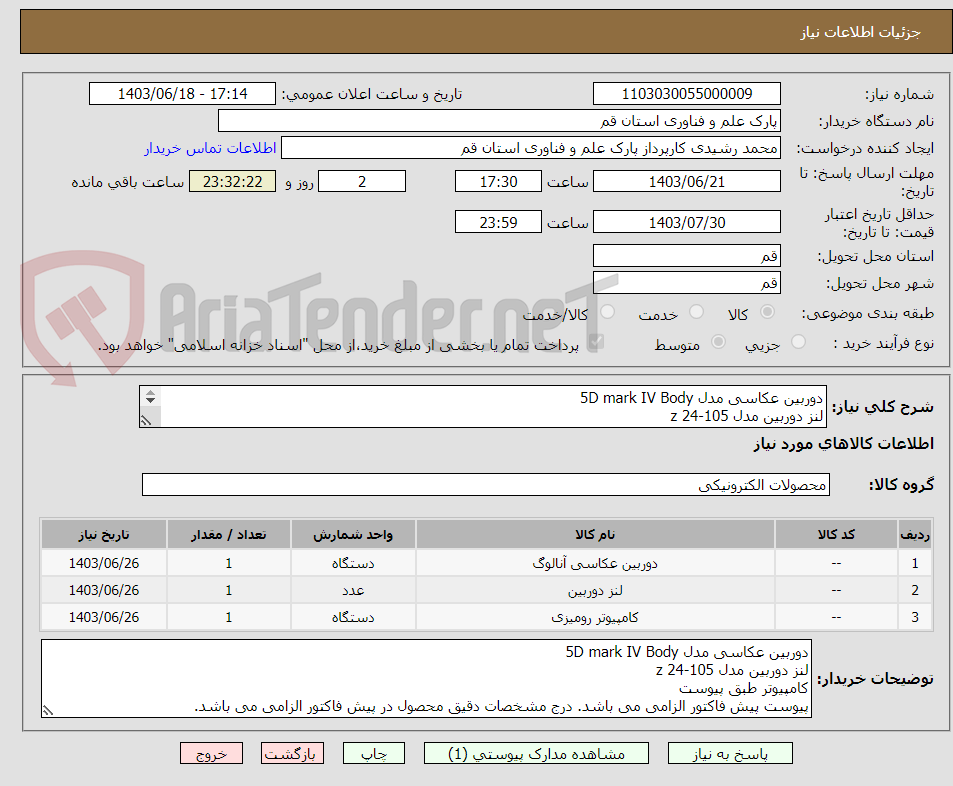Click the resize handle of description textarea
The height and width of the screenshot is (786, 953).
tap(146, 420)
